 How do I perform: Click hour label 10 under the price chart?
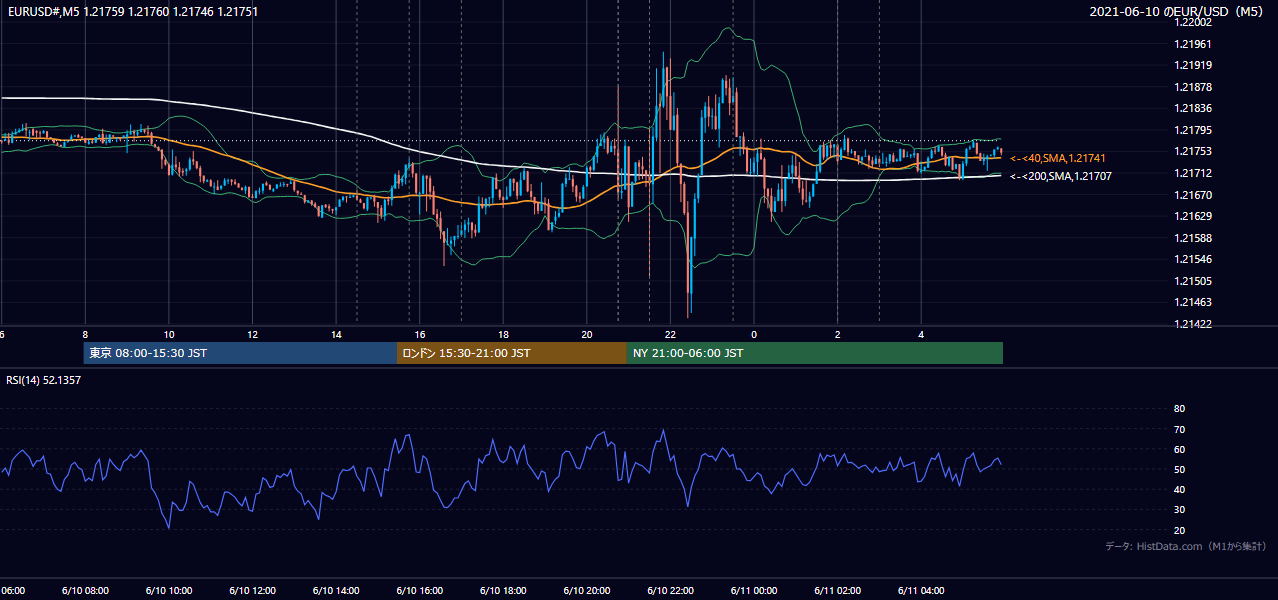click(169, 334)
